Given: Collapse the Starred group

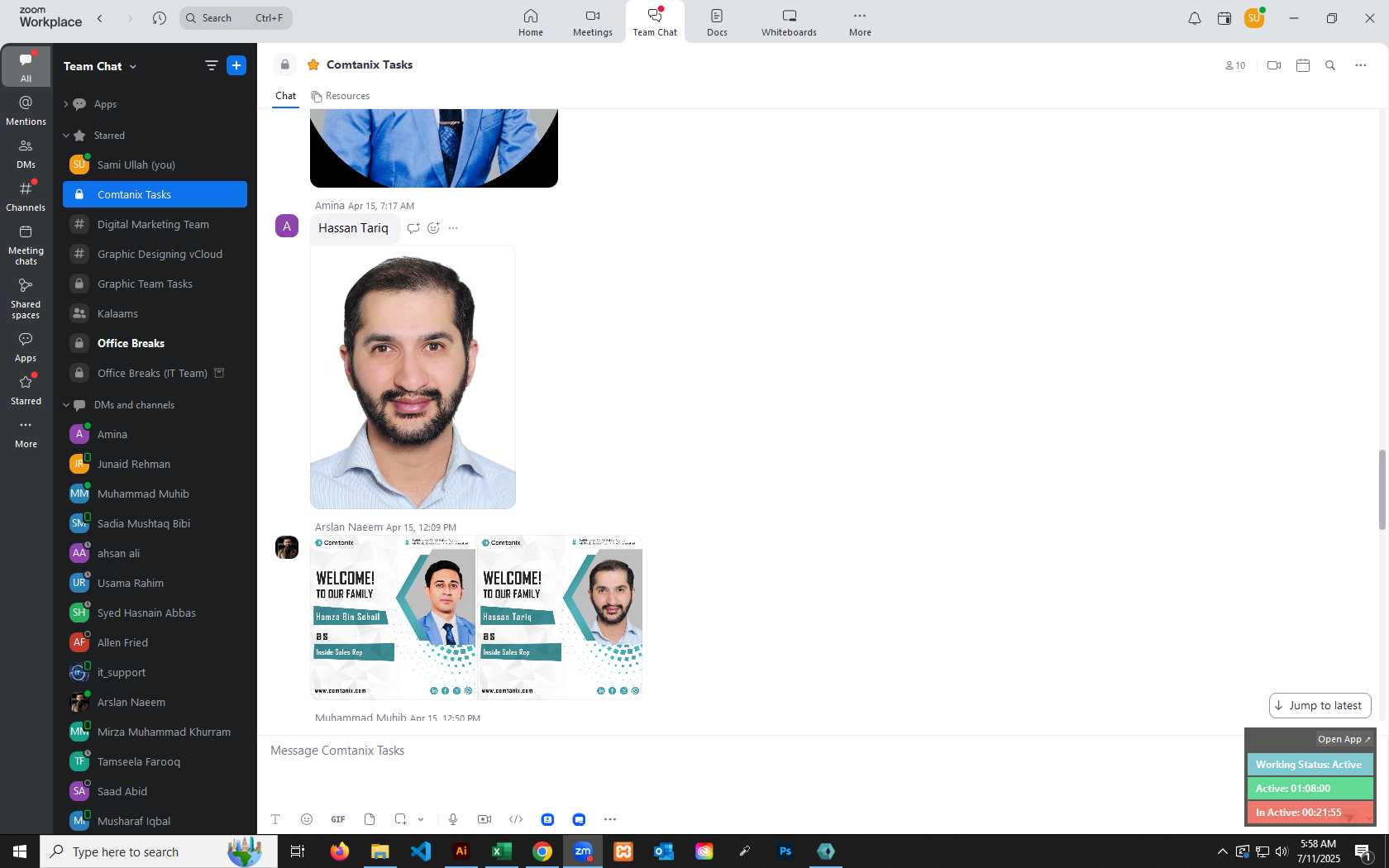Looking at the screenshot, I should click(65, 136).
